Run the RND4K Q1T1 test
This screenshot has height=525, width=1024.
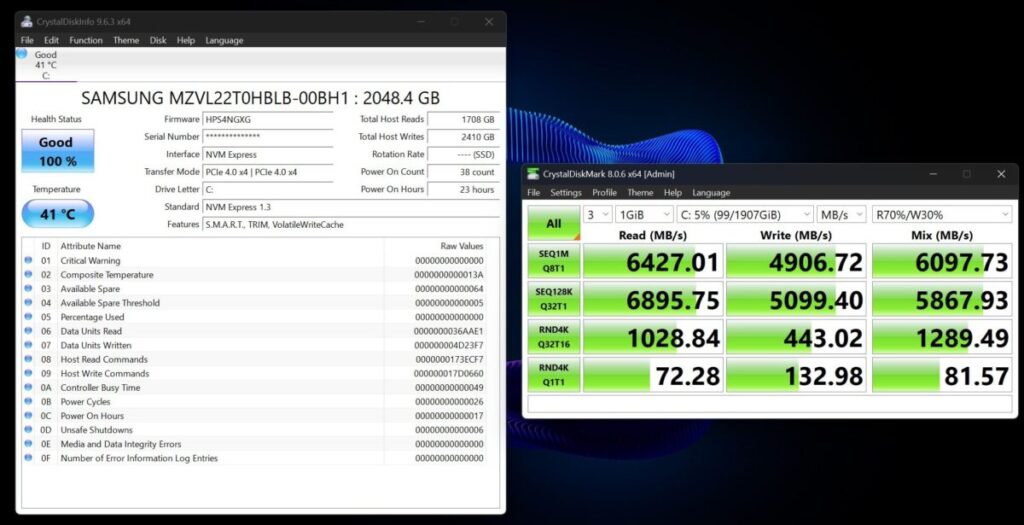click(554, 375)
